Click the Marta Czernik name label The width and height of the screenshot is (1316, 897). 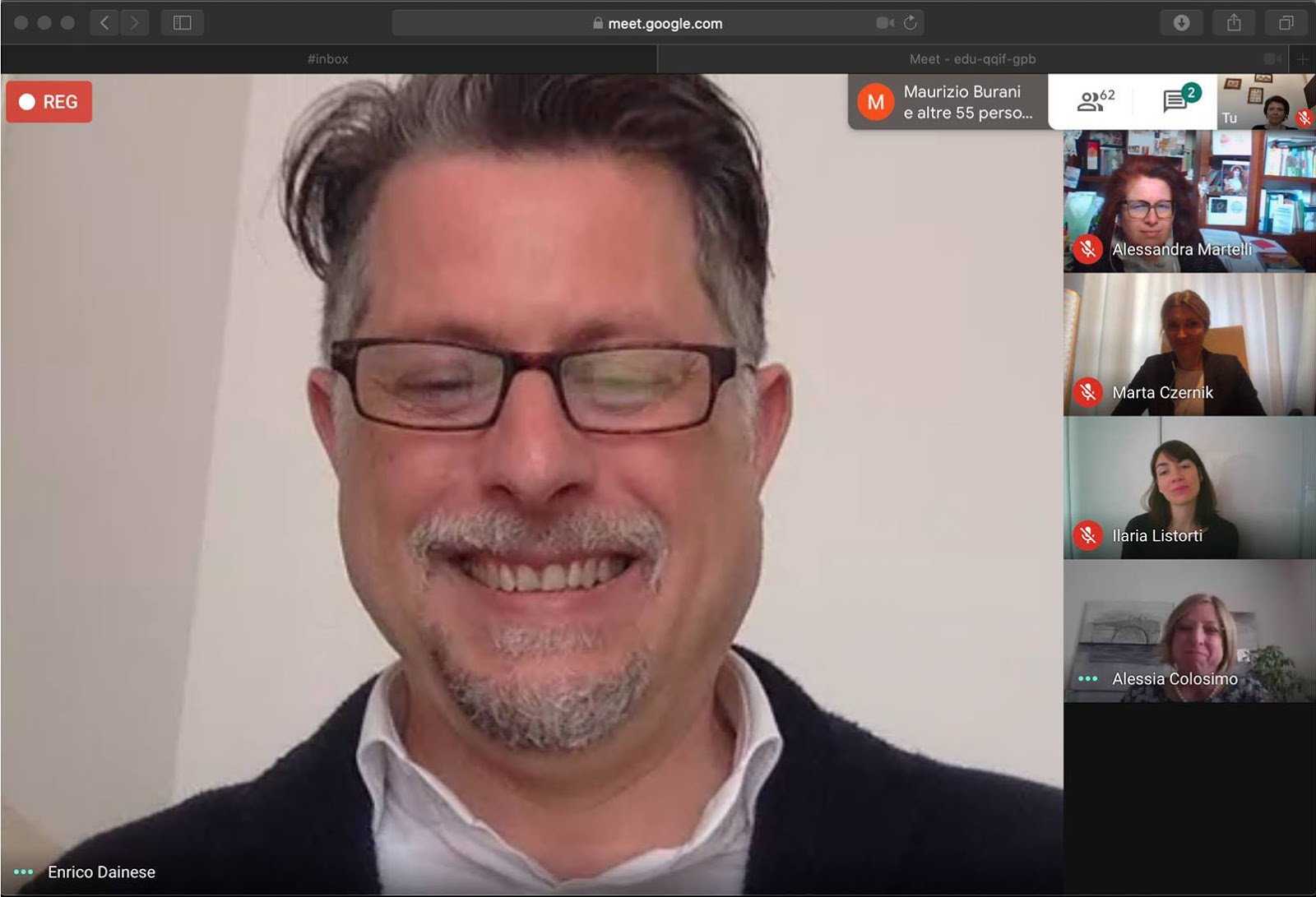click(1162, 392)
